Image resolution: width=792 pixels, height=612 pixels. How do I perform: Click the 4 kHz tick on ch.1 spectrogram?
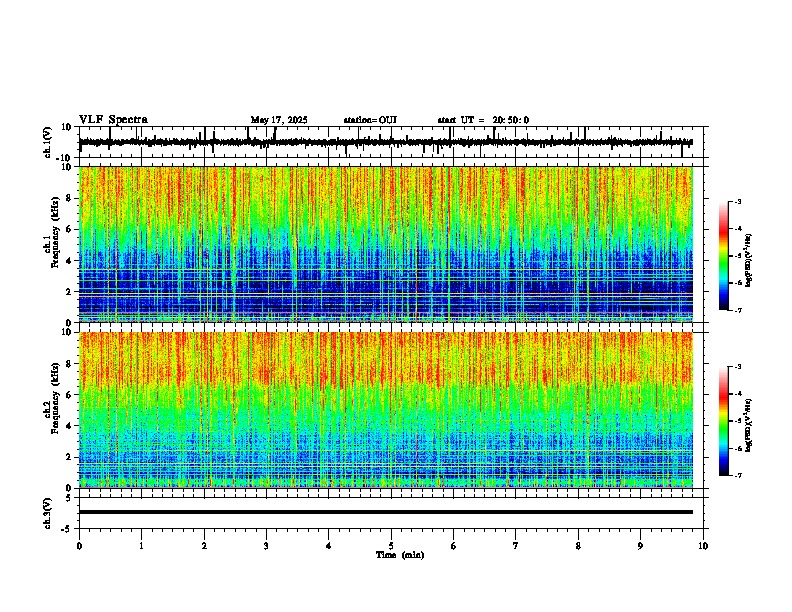click(70, 261)
